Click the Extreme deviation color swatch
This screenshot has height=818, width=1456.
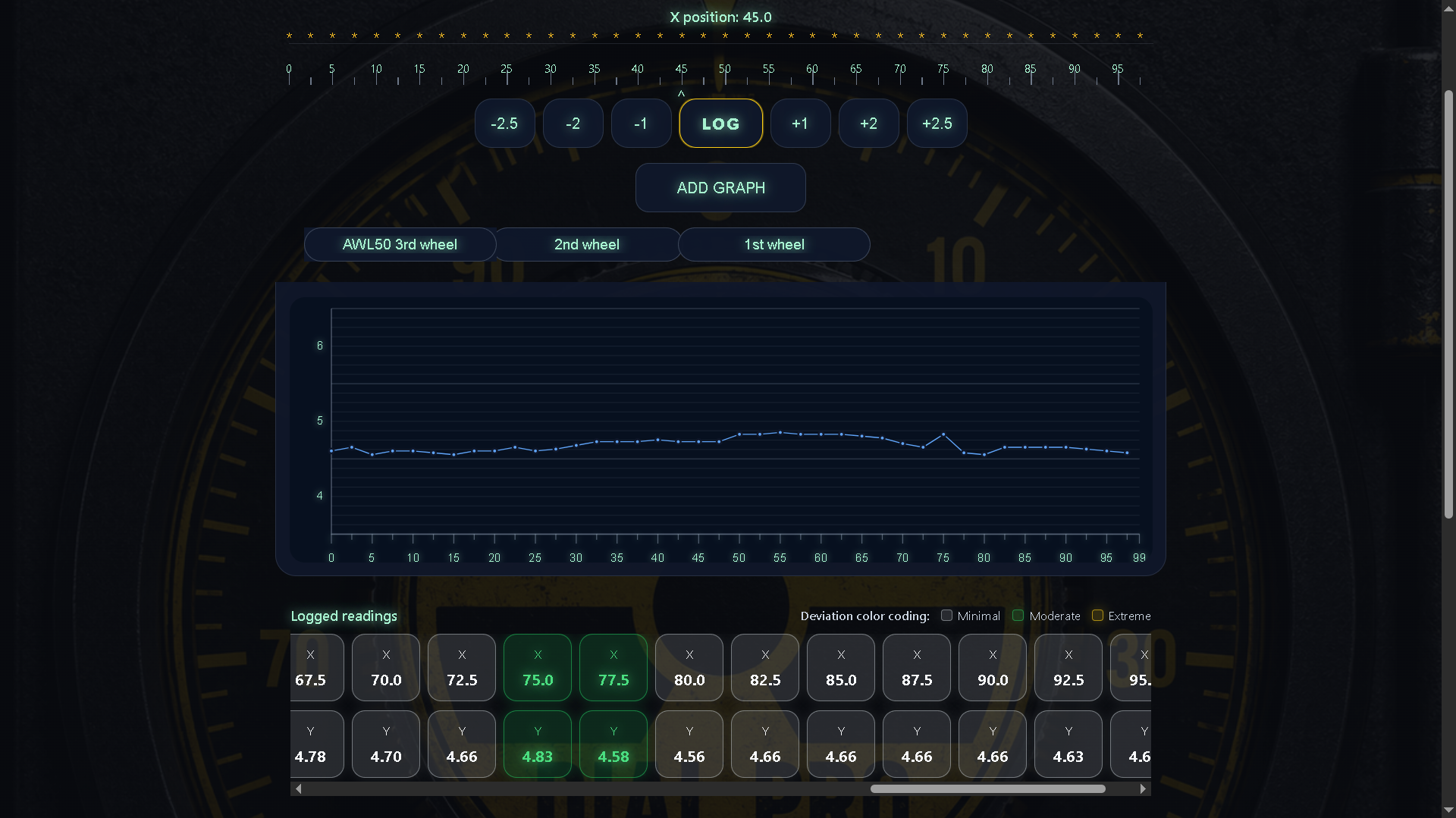(1097, 616)
